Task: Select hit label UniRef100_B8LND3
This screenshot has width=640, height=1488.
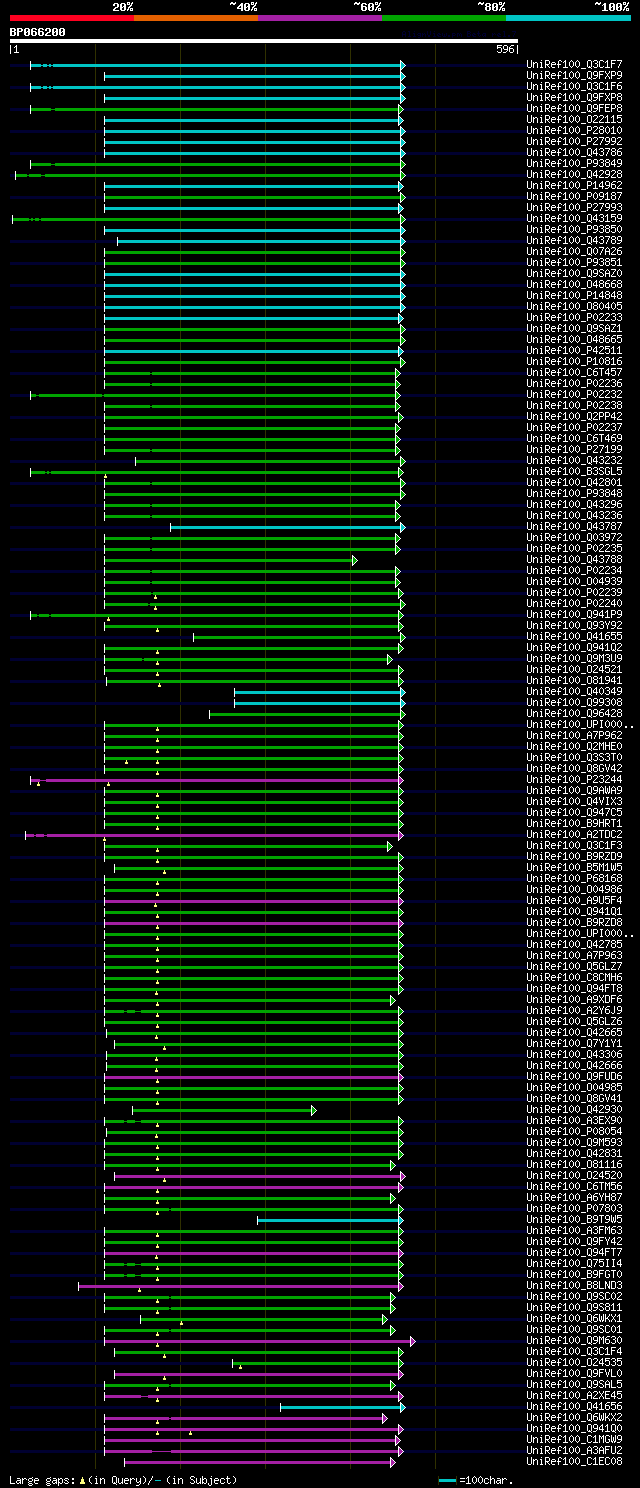Action: point(574,1286)
